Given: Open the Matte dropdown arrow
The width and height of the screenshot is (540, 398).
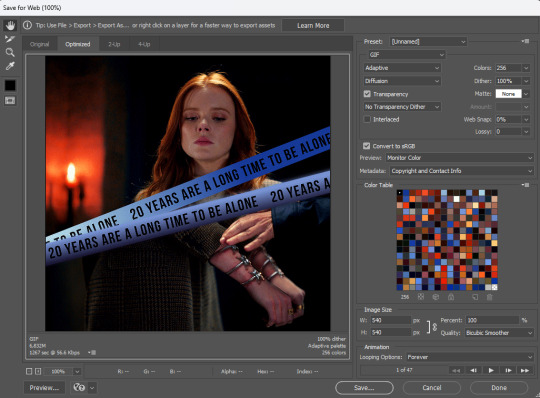Looking at the screenshot, I should [x=526, y=94].
